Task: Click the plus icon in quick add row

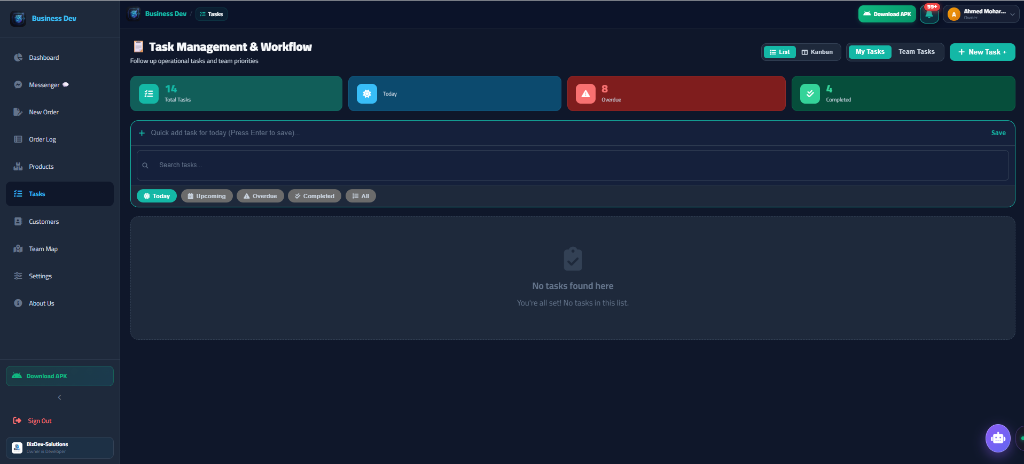Action: pyautogui.click(x=142, y=133)
